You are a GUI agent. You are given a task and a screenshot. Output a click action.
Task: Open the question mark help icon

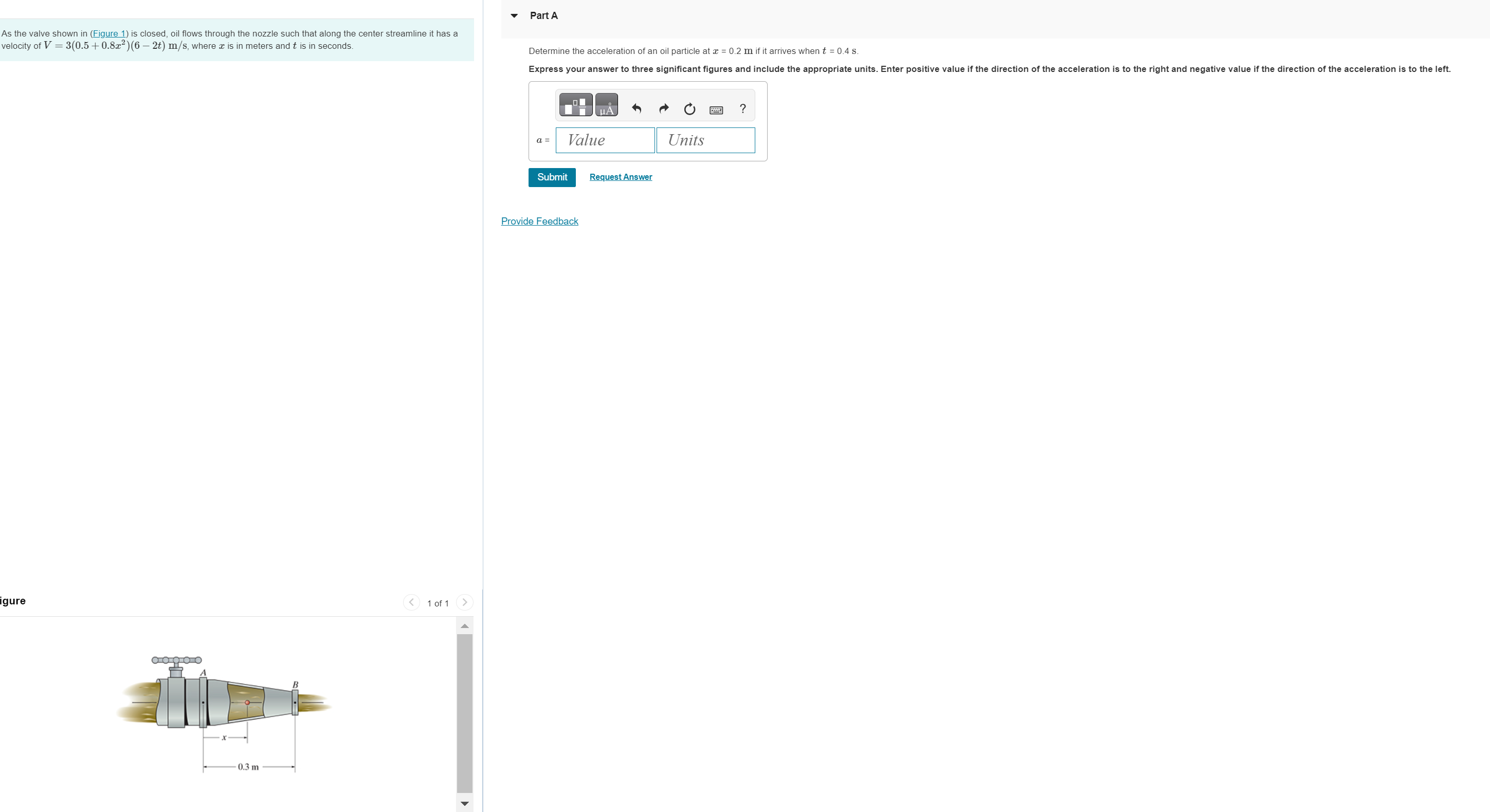coord(742,109)
